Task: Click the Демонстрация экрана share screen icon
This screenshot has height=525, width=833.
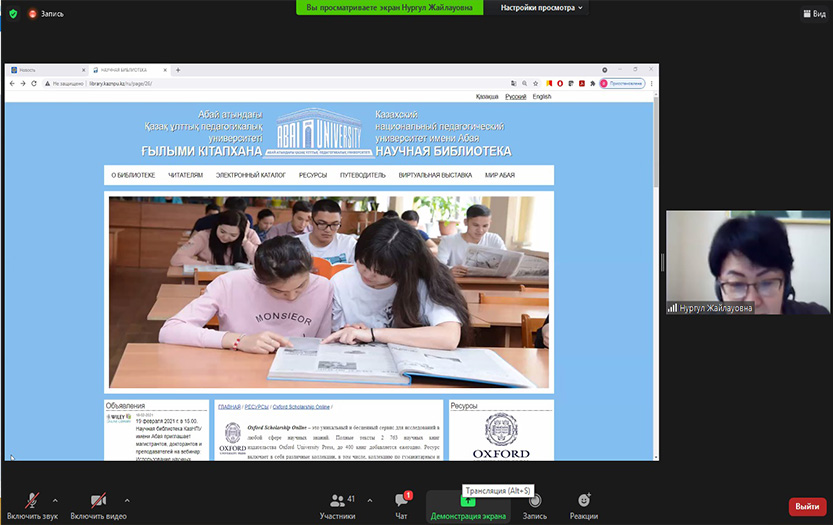Action: point(468,500)
